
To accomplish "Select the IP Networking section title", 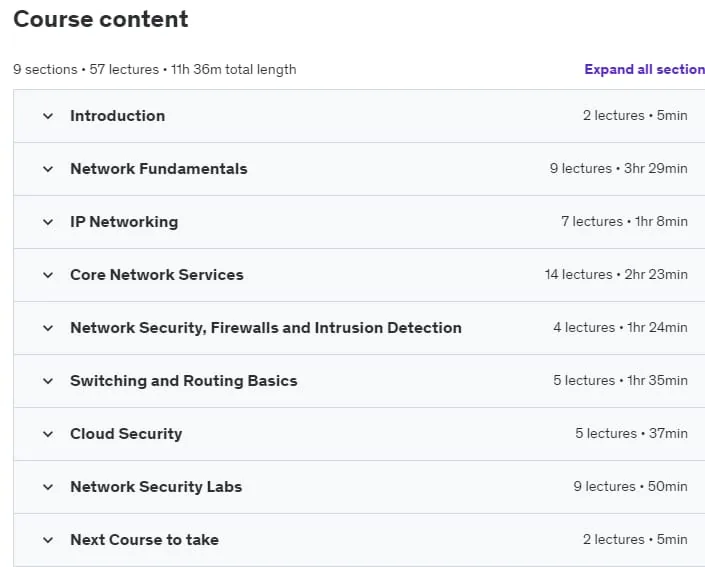I will pos(124,222).
